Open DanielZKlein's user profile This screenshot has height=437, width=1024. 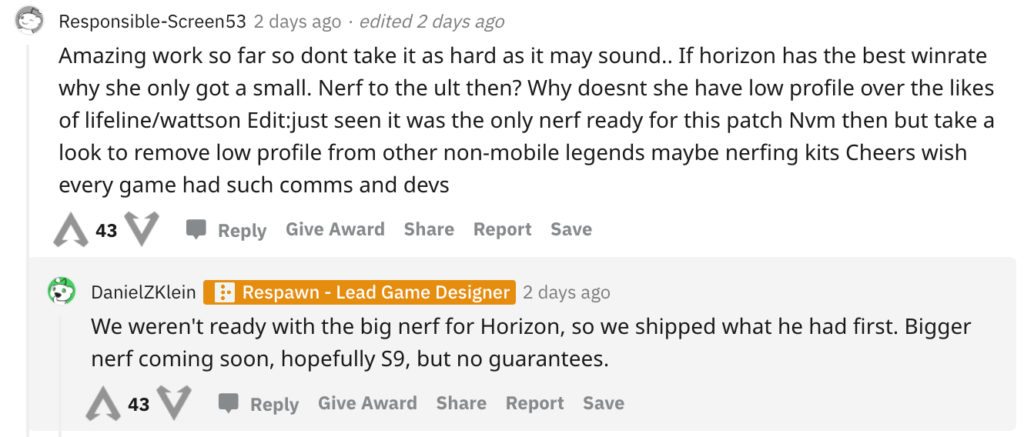pyautogui.click(x=143, y=293)
